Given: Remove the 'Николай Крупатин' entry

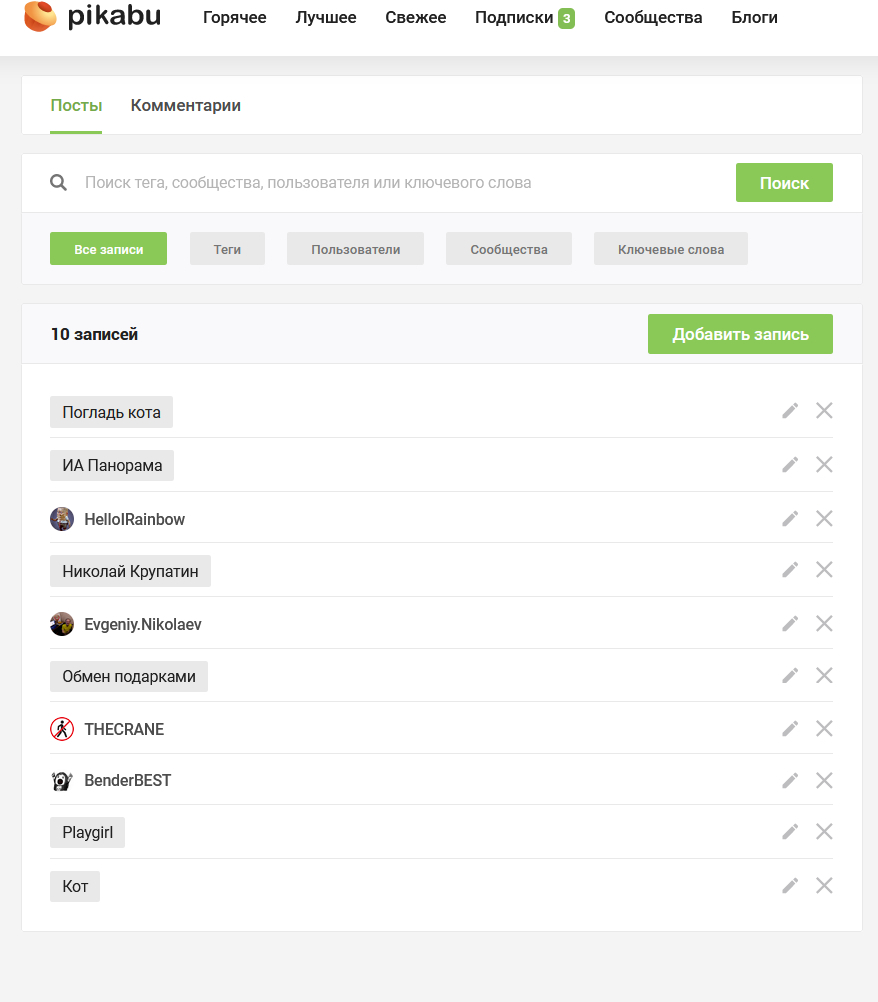Looking at the screenshot, I should (x=824, y=569).
